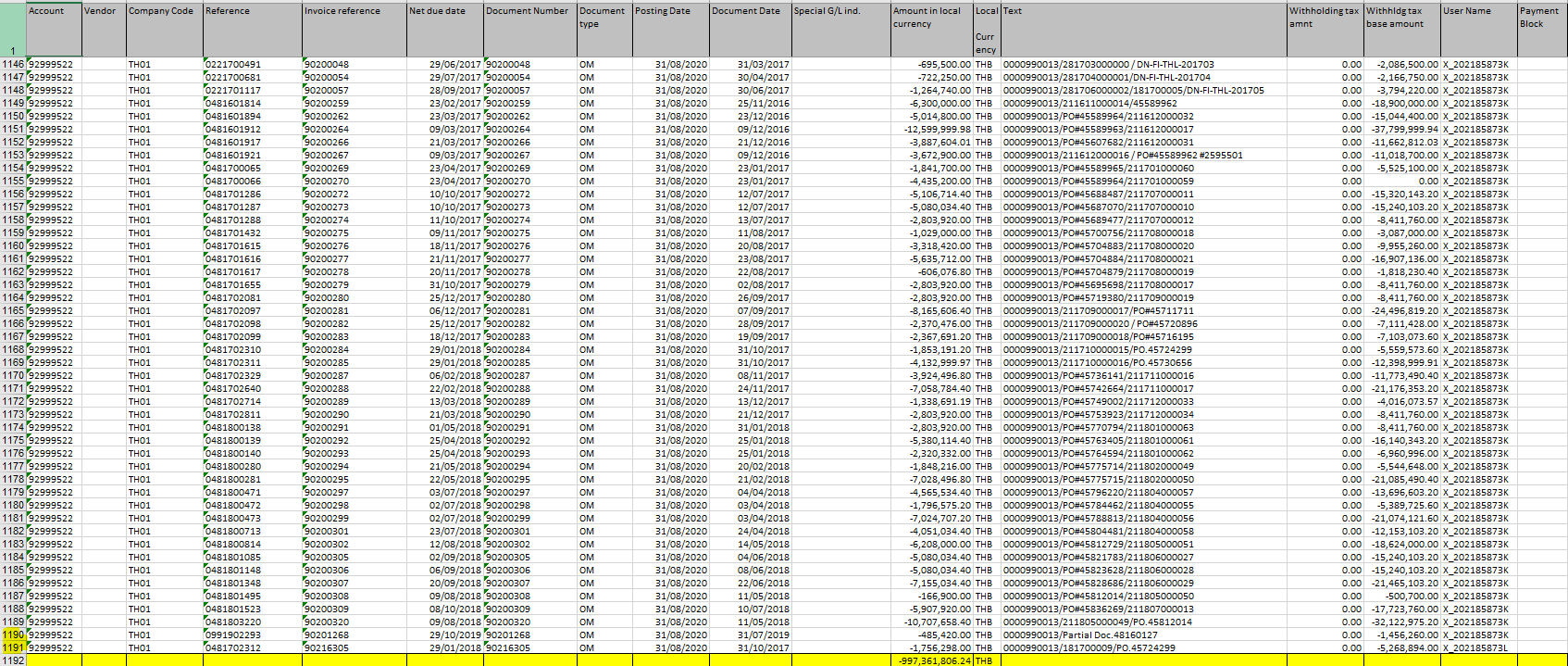Click the Special G/L ind. header

click(840, 30)
